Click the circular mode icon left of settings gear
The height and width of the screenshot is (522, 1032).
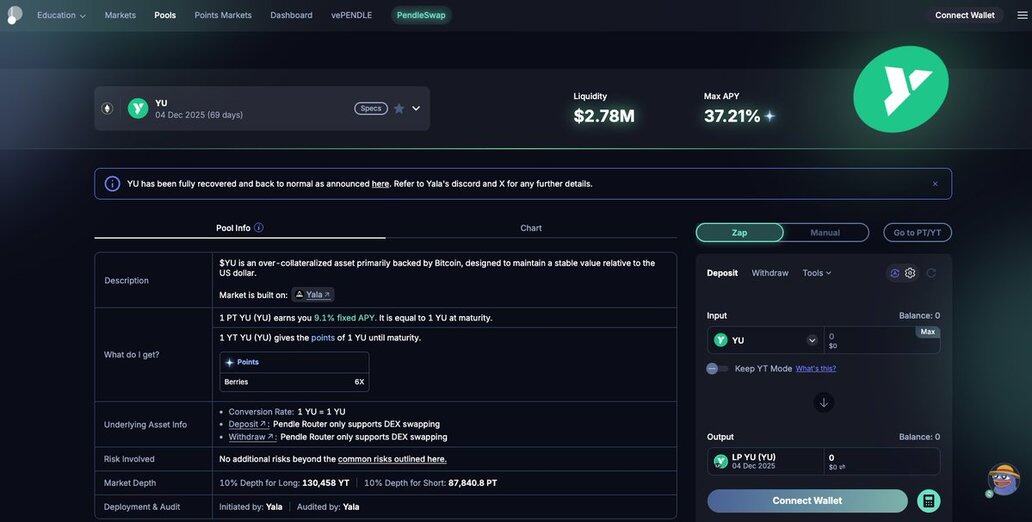click(x=894, y=273)
